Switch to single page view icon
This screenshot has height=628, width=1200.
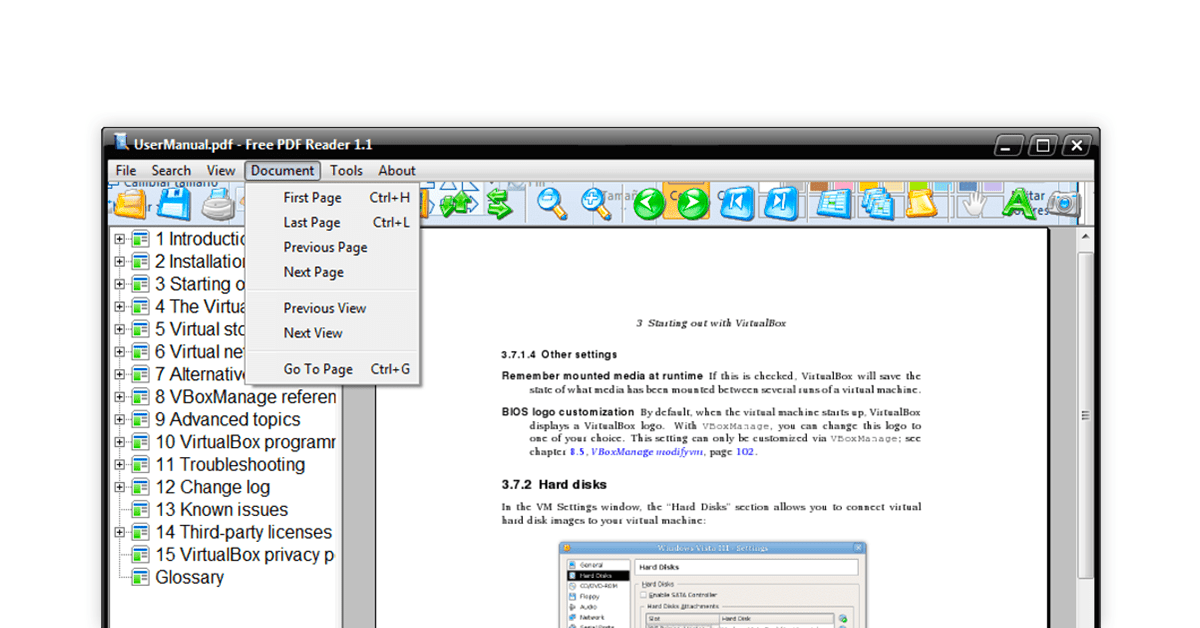pos(834,202)
